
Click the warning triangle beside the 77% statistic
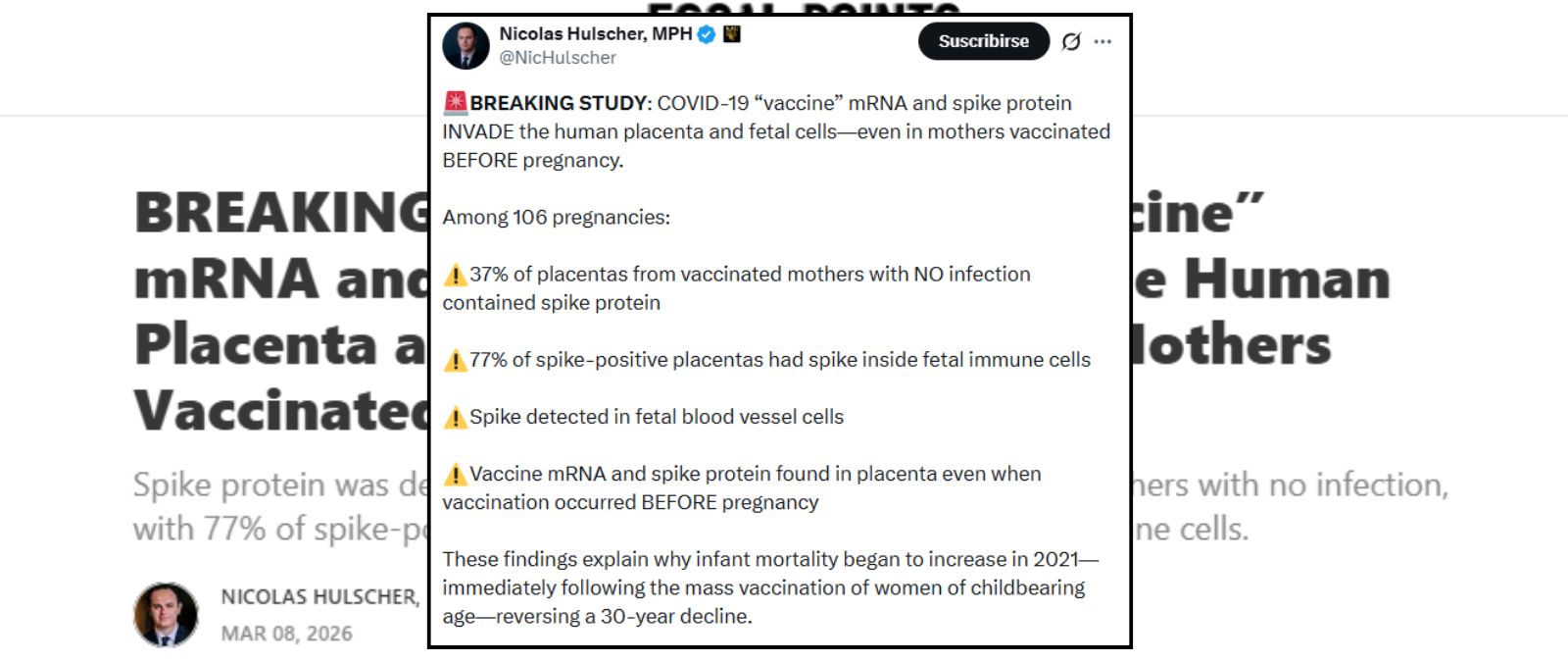coord(455,360)
